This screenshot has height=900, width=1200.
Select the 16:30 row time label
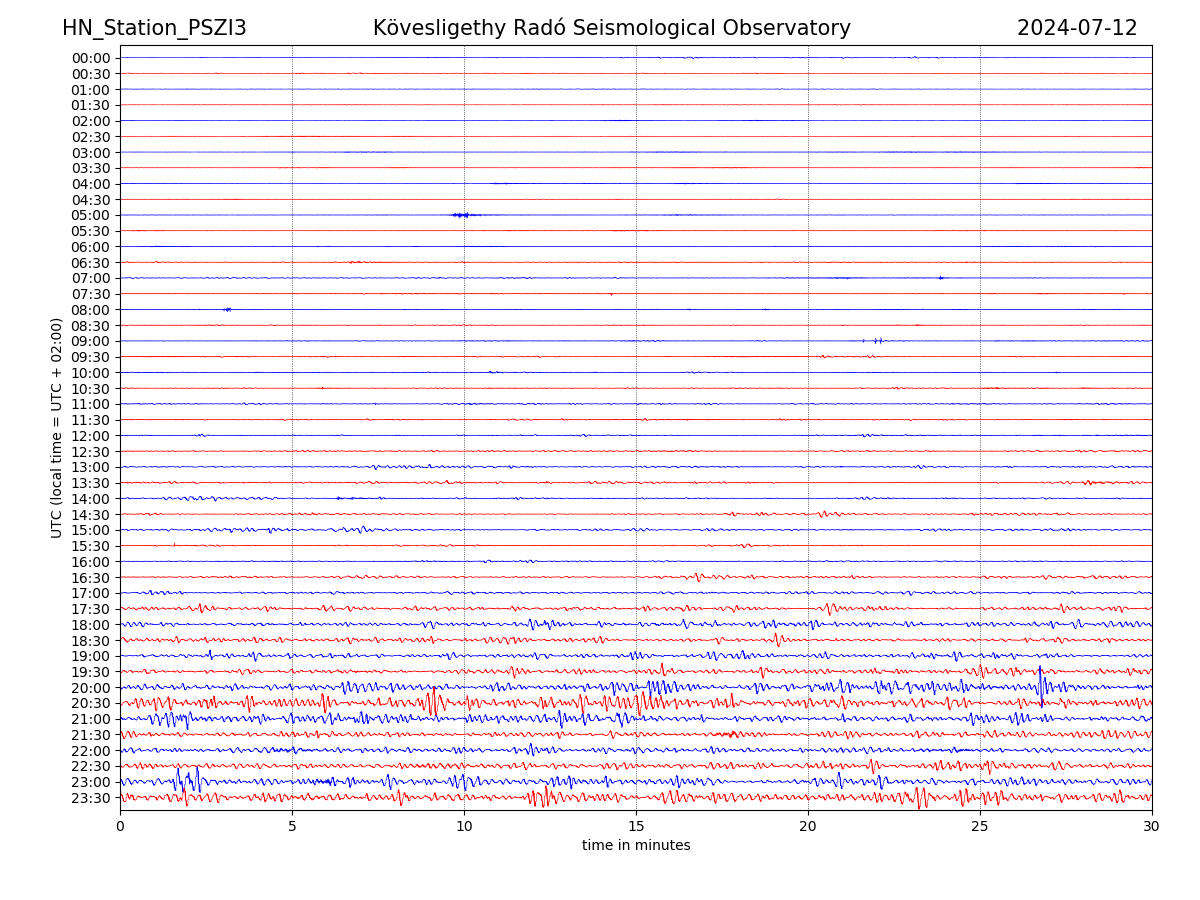point(91,578)
